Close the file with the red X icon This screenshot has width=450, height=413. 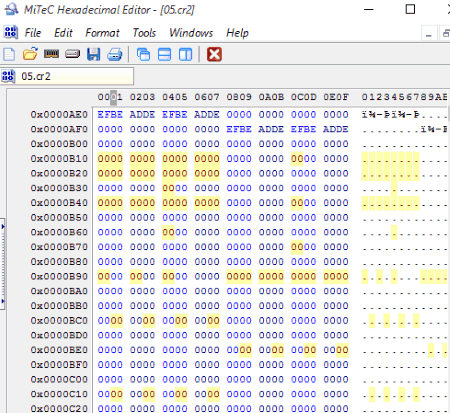pyautogui.click(x=214, y=54)
